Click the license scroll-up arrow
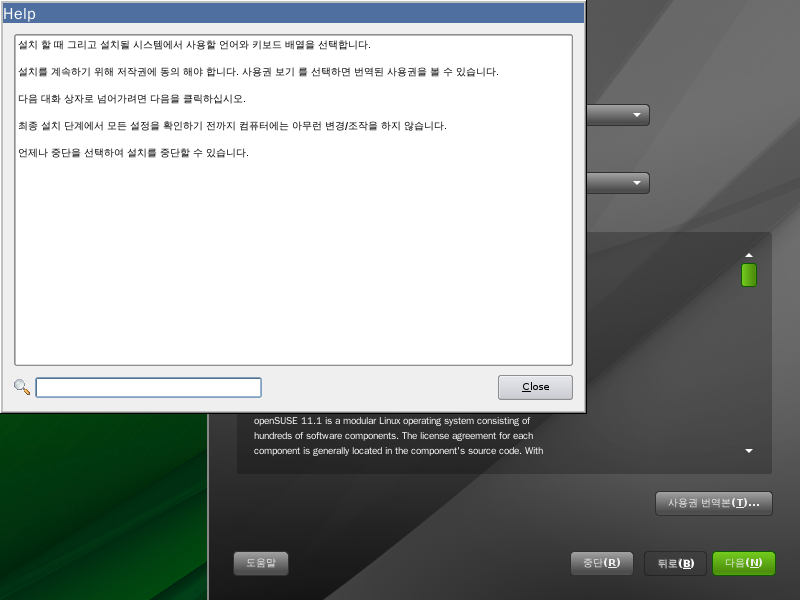This screenshot has width=800, height=600. coord(749,255)
